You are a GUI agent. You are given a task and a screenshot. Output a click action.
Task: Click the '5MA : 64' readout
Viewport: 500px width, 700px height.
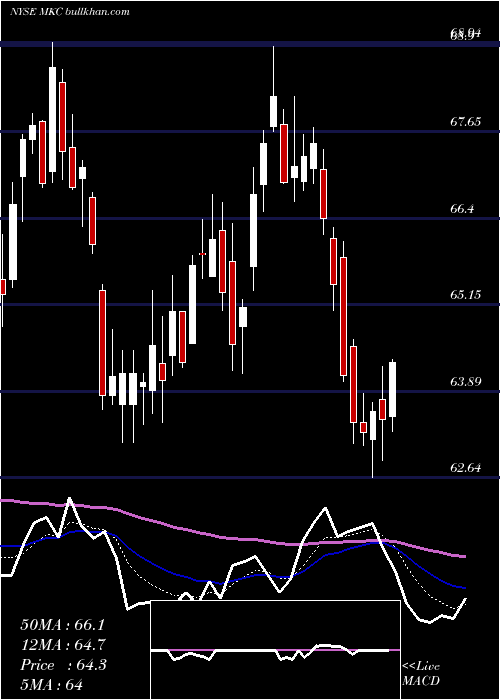(x=52, y=684)
